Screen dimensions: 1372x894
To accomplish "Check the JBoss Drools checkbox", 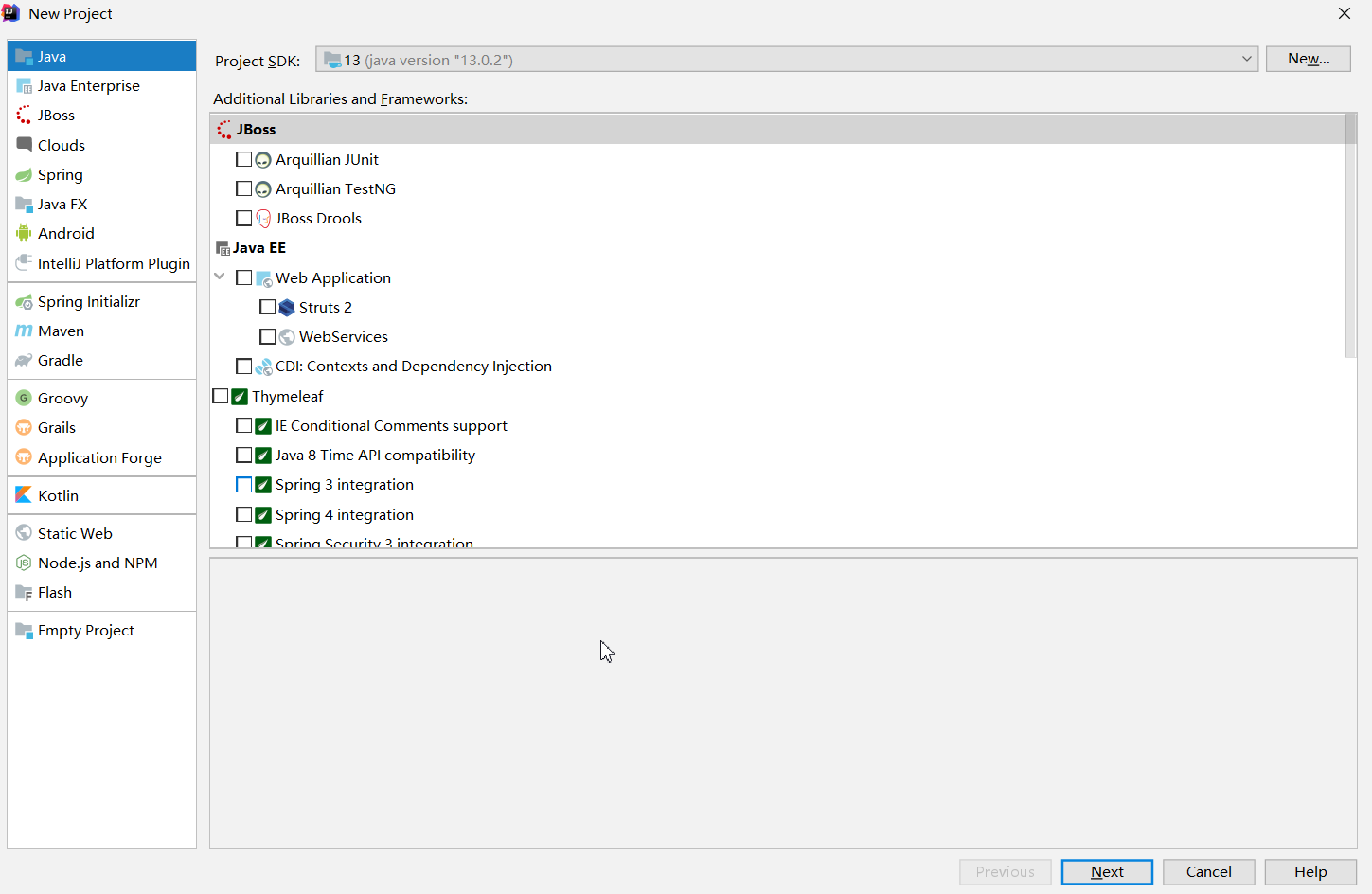I will click(243, 218).
